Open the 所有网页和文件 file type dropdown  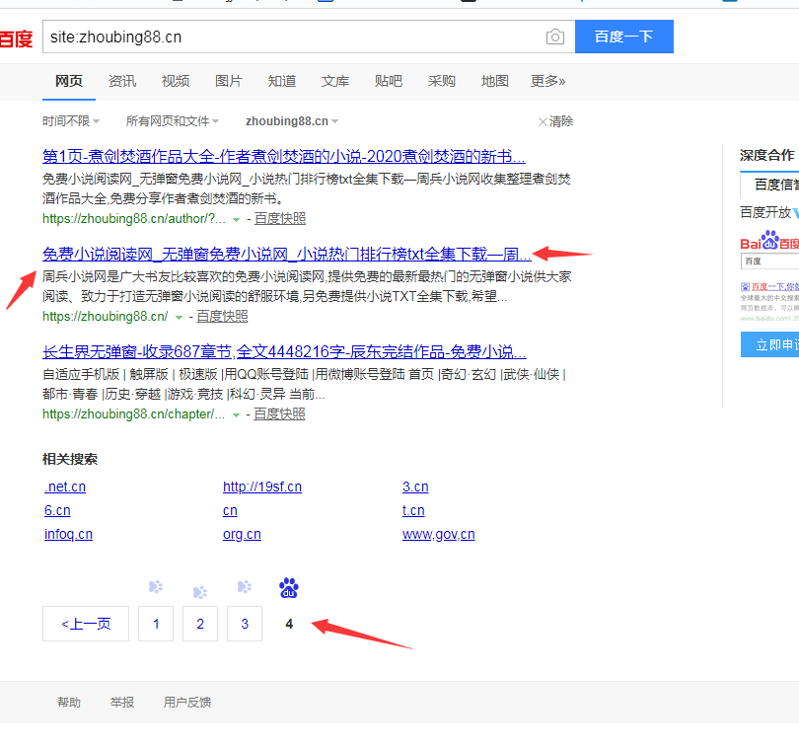[172, 121]
